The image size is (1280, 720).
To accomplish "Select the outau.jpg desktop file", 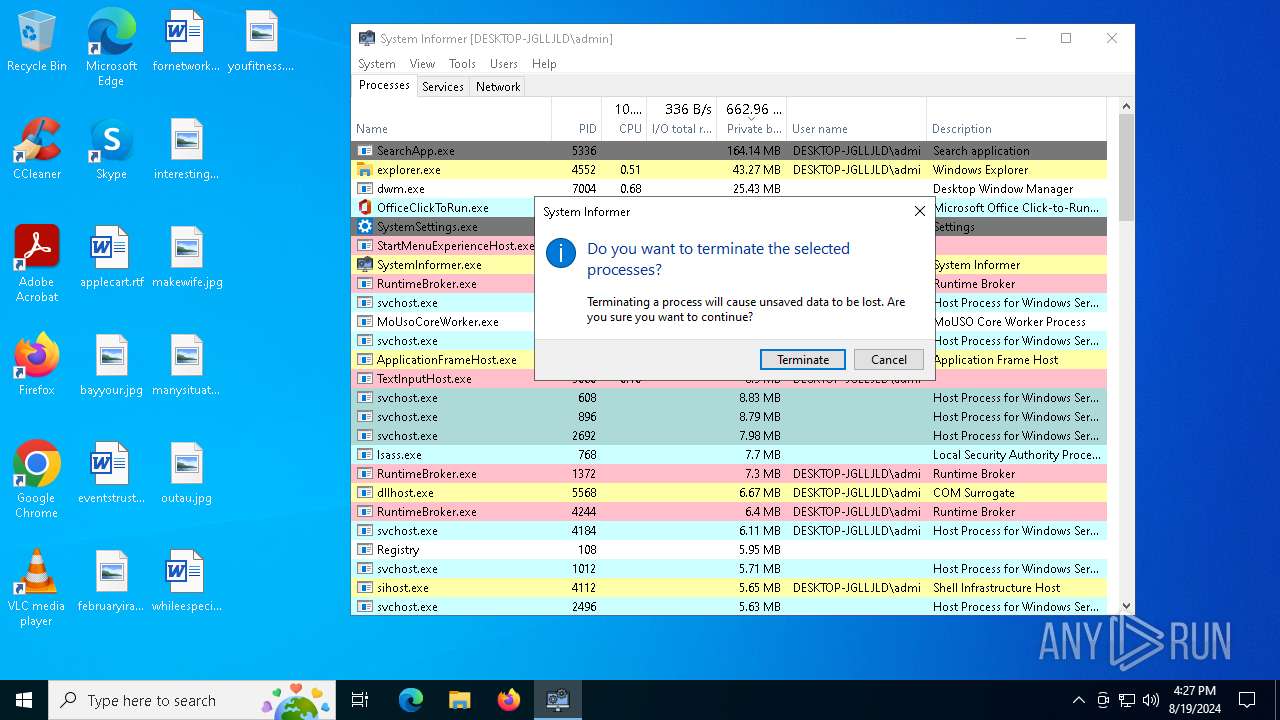I will [187, 473].
